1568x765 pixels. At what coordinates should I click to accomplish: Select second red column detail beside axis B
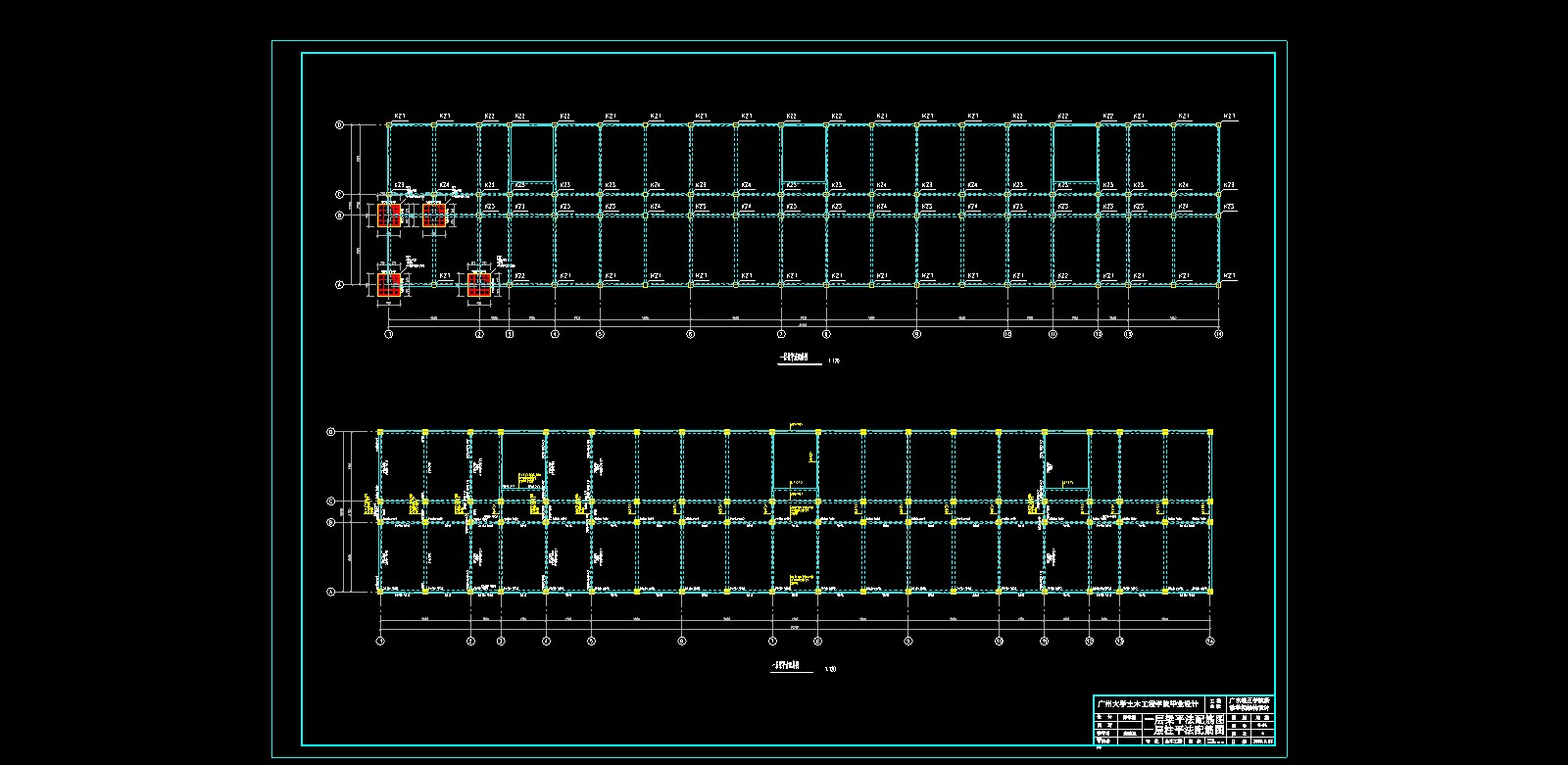click(x=434, y=215)
